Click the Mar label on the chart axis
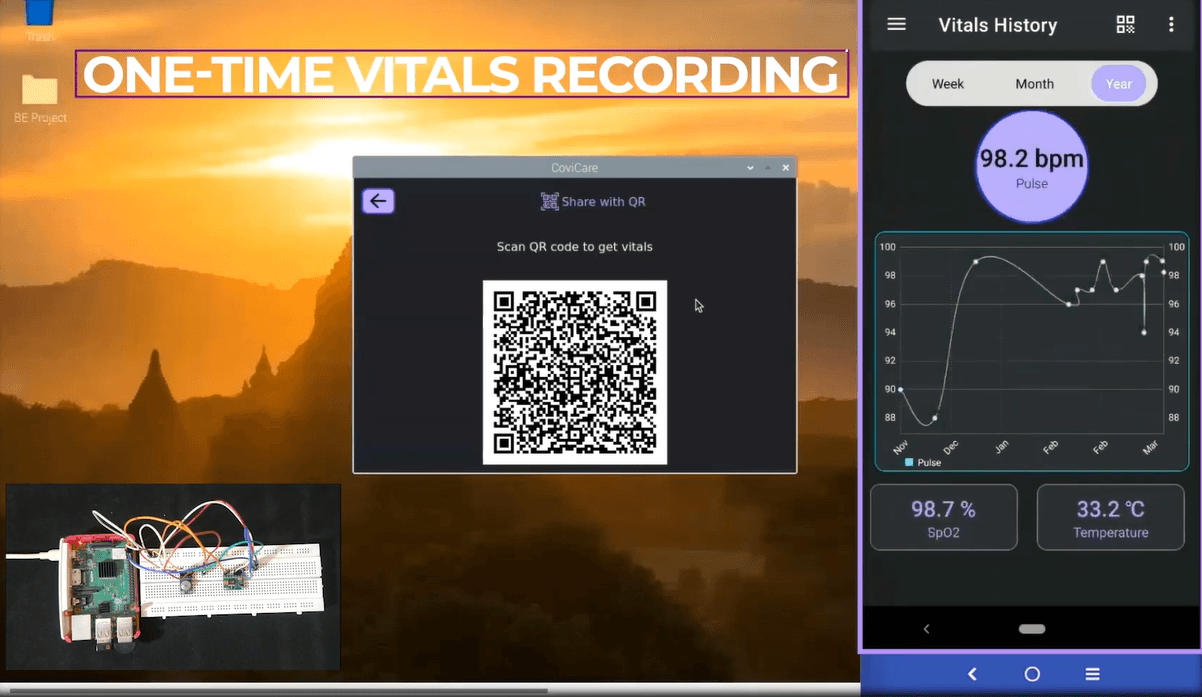1202x697 pixels. pos(1150,446)
